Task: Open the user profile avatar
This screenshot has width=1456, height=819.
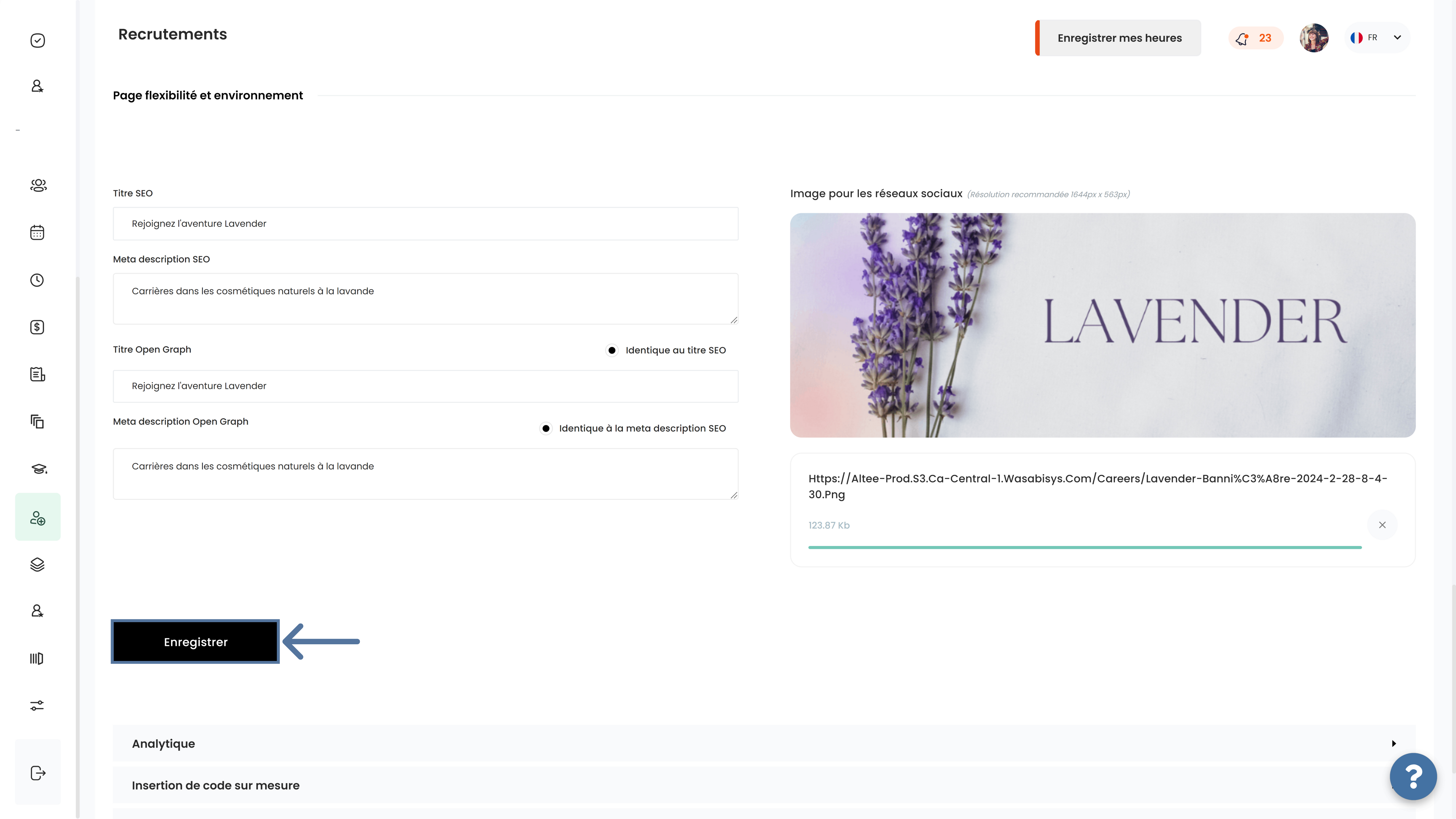Action: click(x=1314, y=38)
